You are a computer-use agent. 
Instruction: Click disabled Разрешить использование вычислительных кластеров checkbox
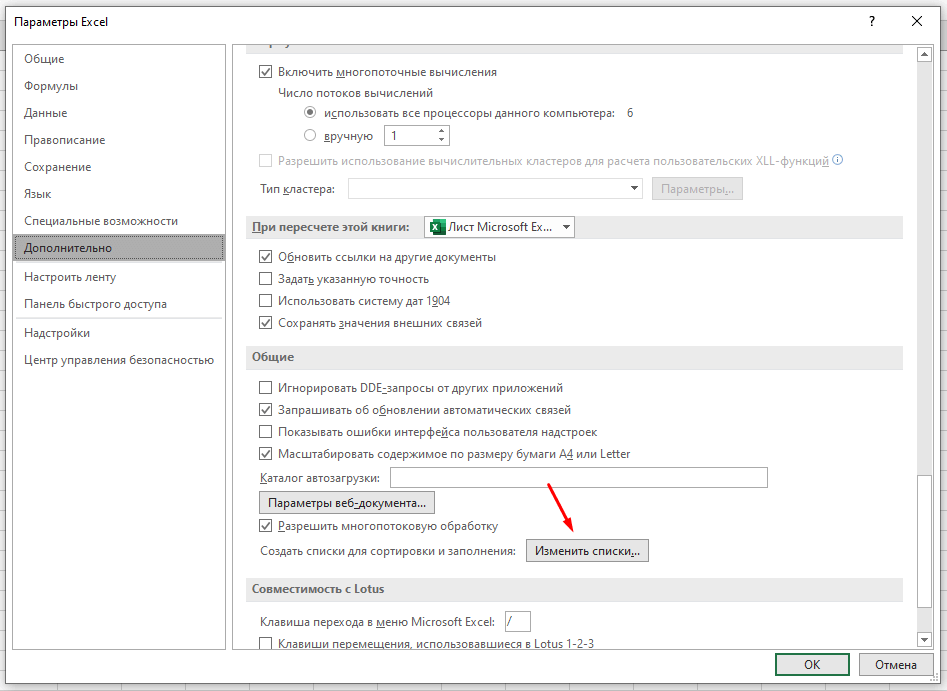[265, 161]
